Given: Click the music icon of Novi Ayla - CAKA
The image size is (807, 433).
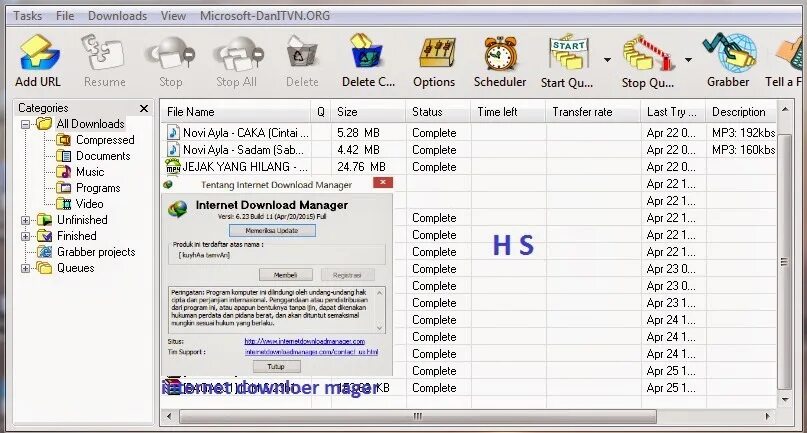Looking at the screenshot, I should [x=173, y=133].
